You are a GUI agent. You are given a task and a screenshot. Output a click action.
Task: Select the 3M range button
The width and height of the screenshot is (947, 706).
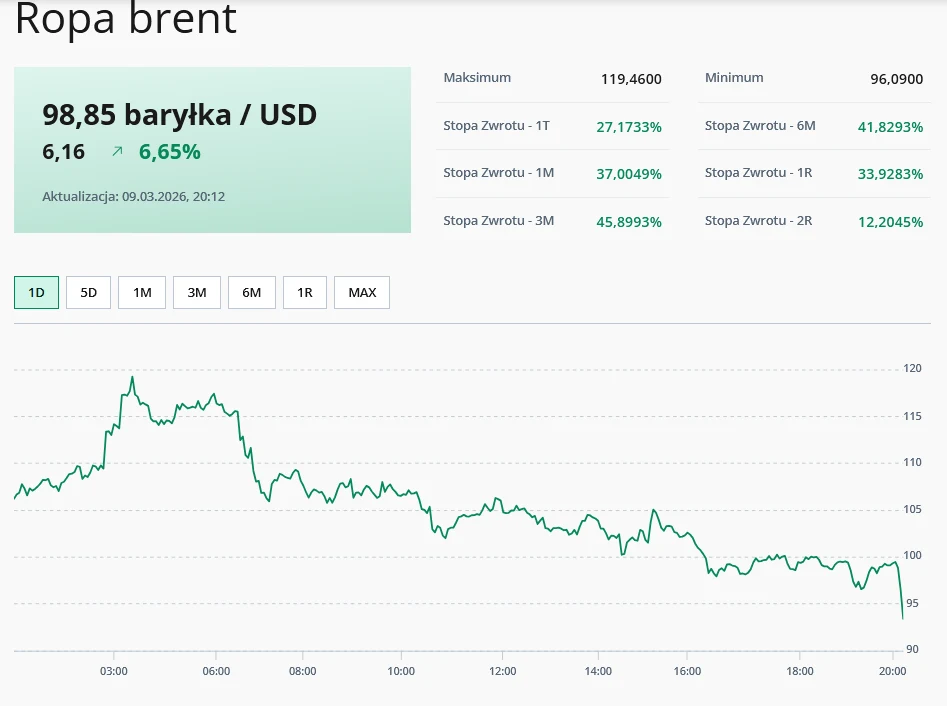(196, 292)
